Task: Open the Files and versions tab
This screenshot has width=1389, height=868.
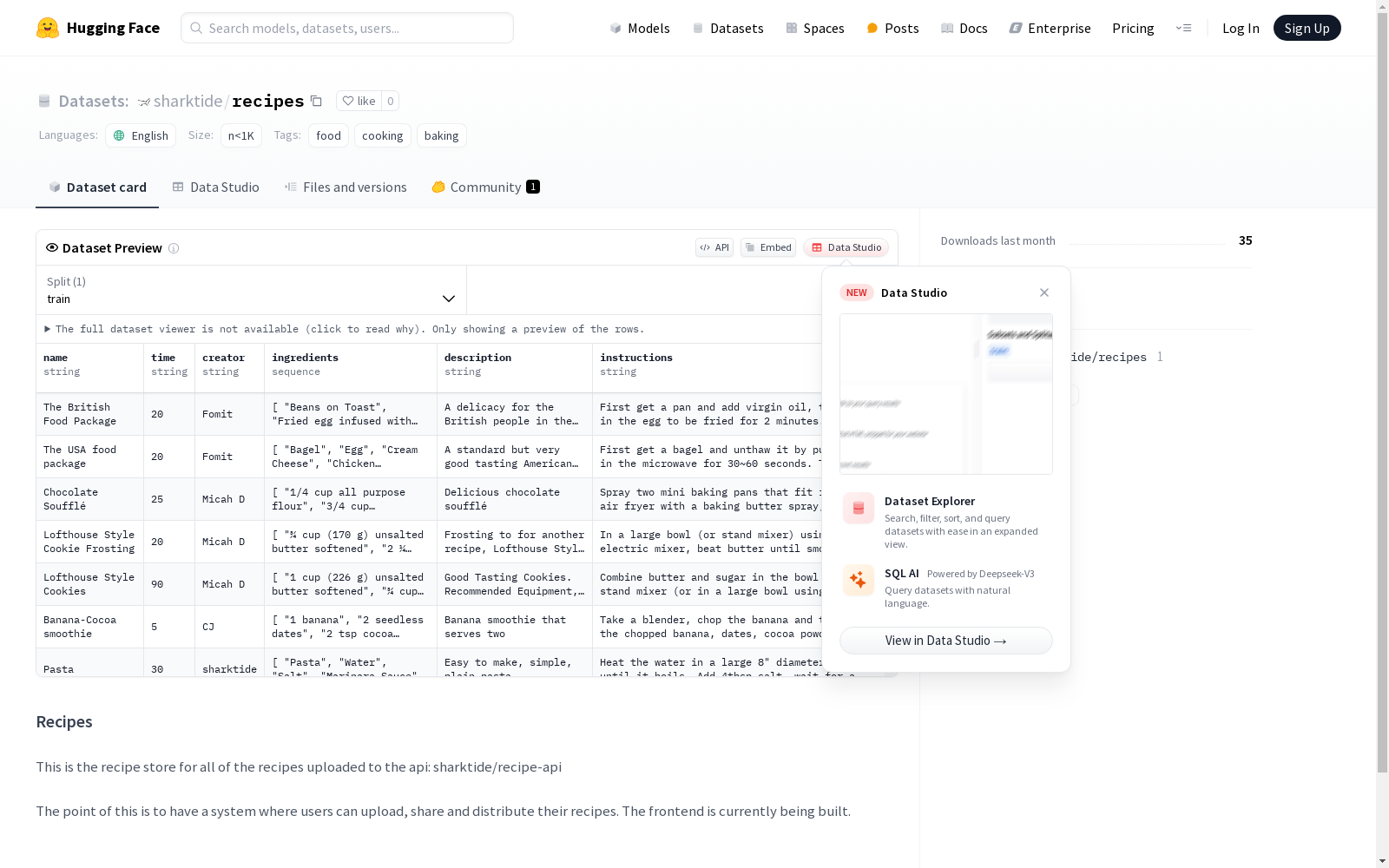Action: tap(346, 187)
